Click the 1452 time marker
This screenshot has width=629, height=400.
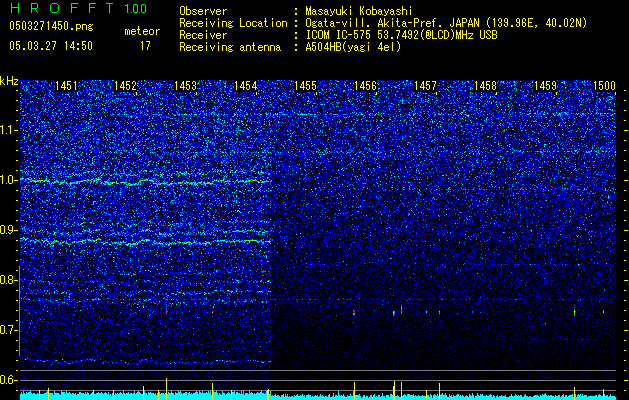click(126, 86)
